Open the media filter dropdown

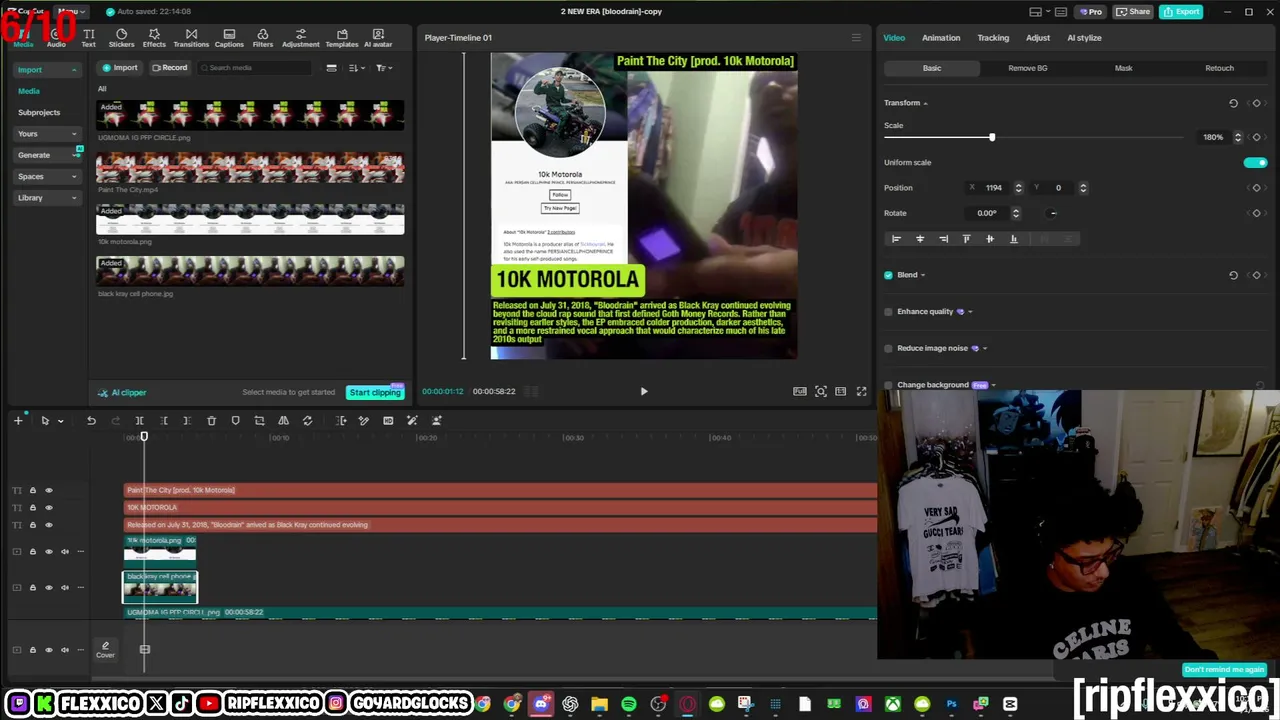pyautogui.click(x=383, y=68)
